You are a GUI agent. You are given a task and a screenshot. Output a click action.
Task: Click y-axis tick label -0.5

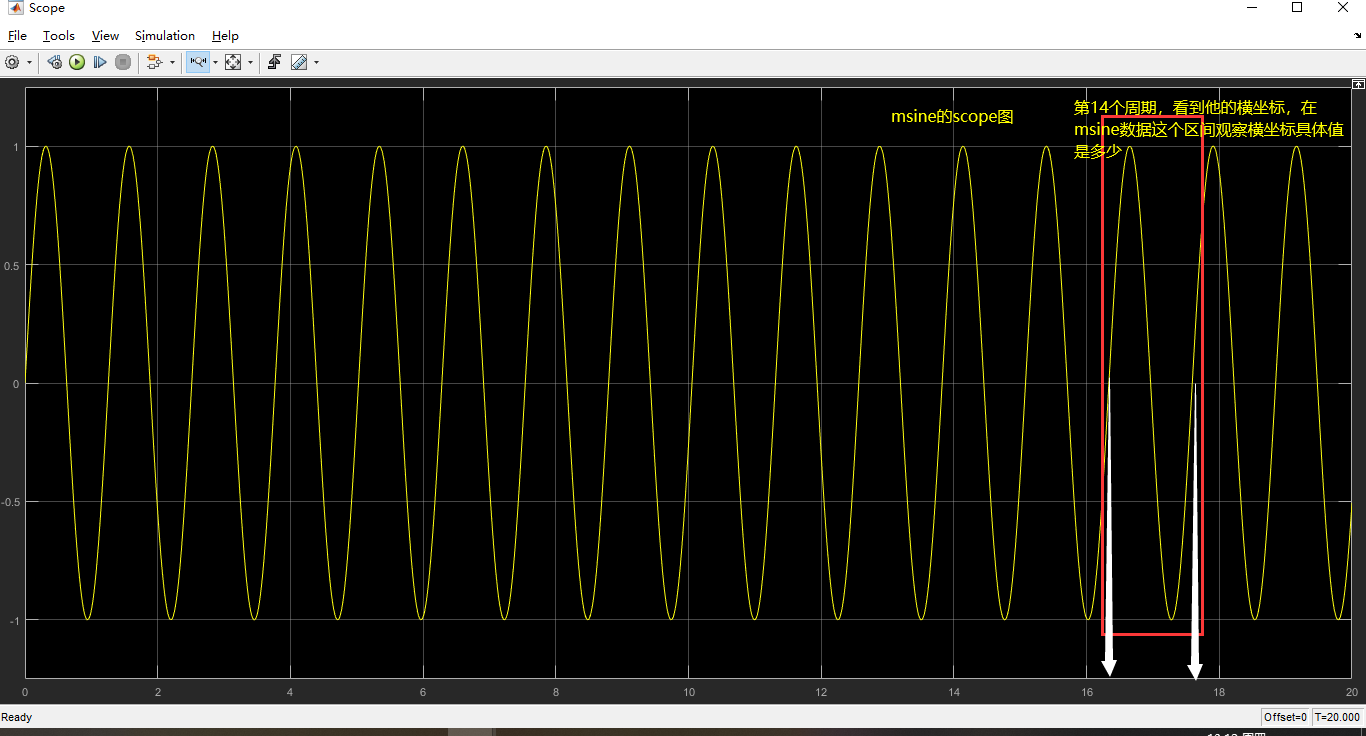pos(10,502)
